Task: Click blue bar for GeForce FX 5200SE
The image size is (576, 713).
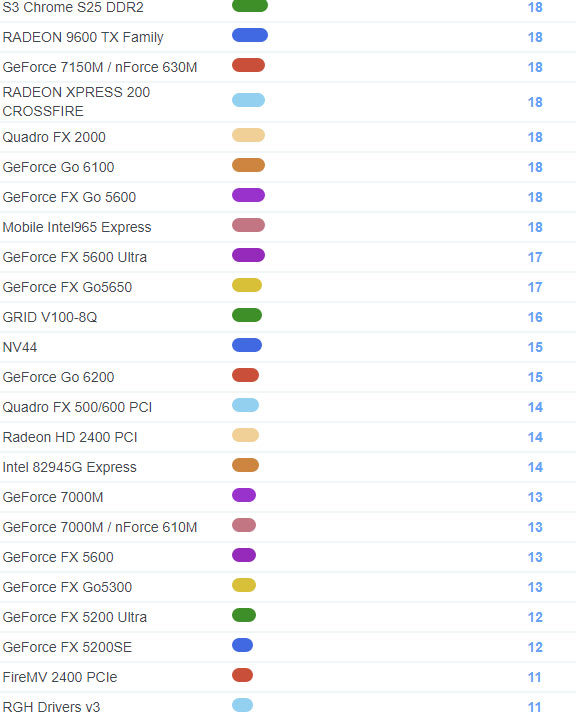Action: pos(242,645)
